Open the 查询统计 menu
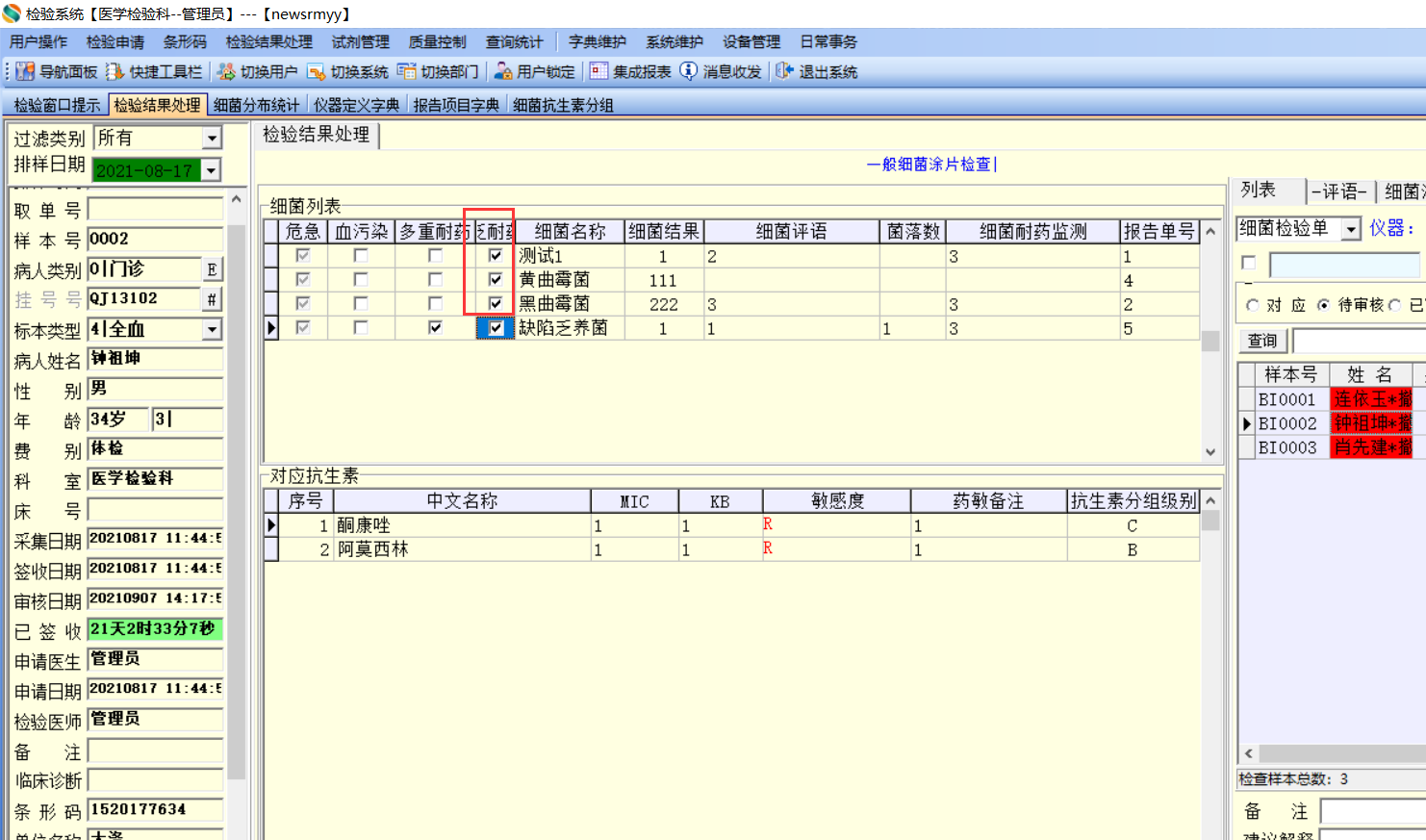This screenshot has width=1426, height=840. pyautogui.click(x=515, y=41)
